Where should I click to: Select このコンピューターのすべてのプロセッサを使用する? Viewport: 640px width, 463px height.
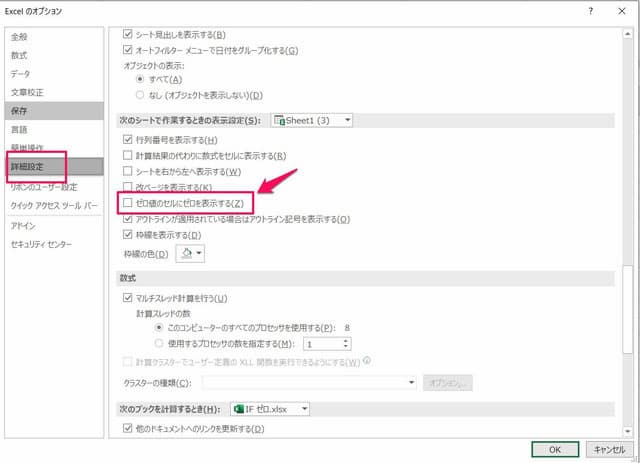click(159, 327)
